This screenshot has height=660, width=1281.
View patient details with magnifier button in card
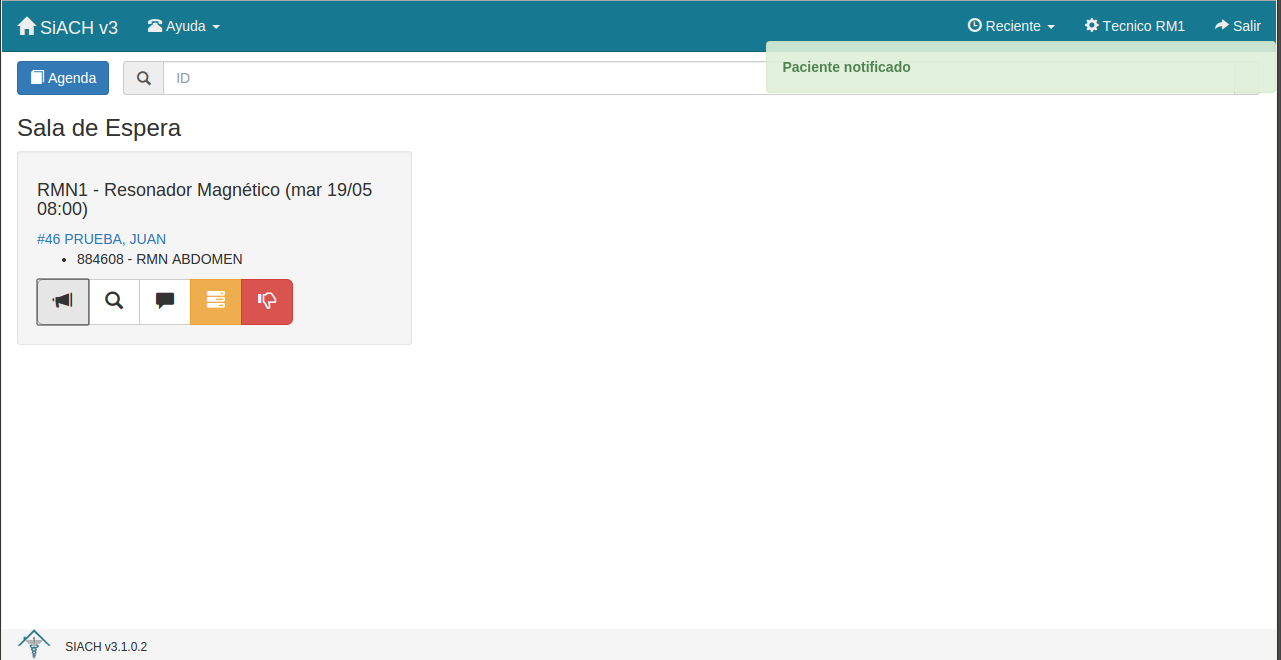coord(114,301)
